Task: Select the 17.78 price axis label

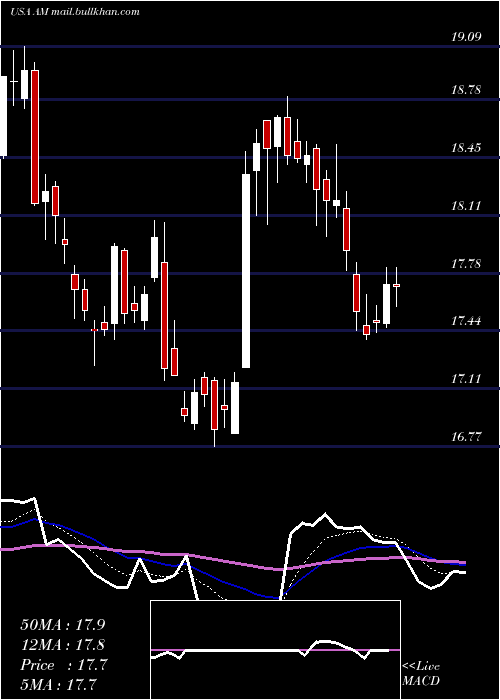Action: coord(466,263)
